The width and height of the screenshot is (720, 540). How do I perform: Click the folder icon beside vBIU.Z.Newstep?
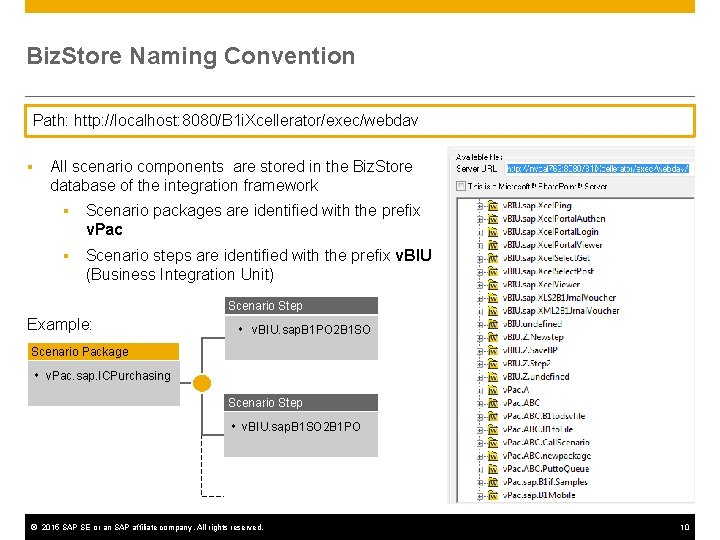click(x=493, y=338)
